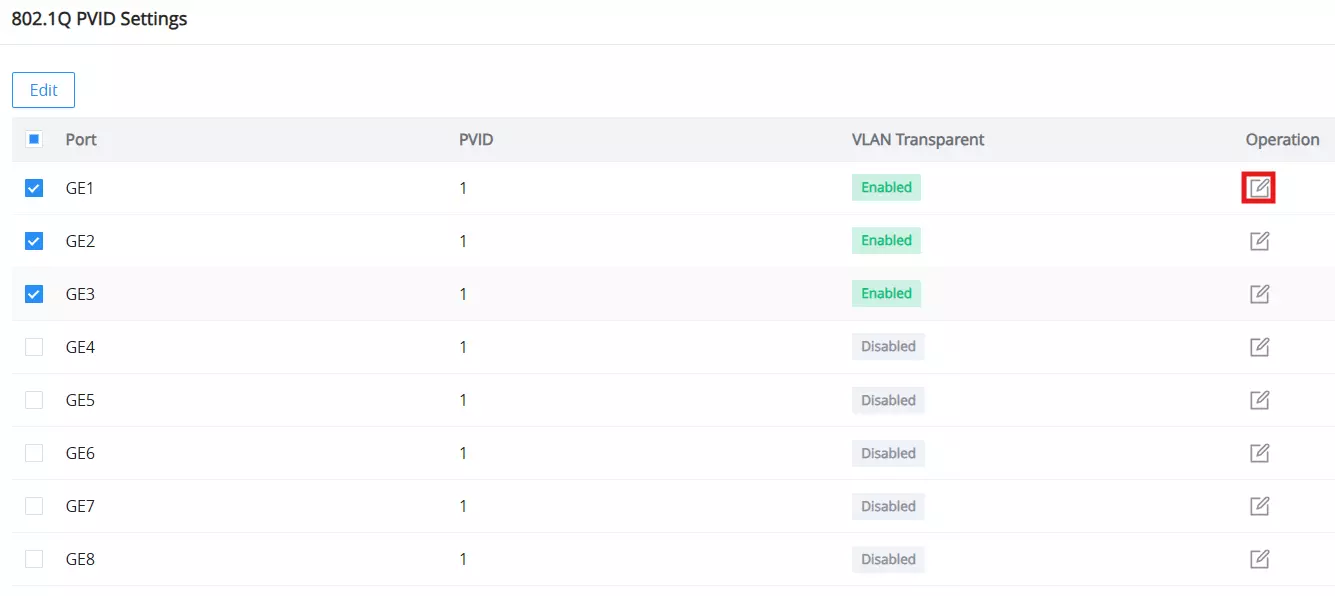Check the box for port GE4
Viewport: 1335px width, 596px height.
click(x=34, y=347)
